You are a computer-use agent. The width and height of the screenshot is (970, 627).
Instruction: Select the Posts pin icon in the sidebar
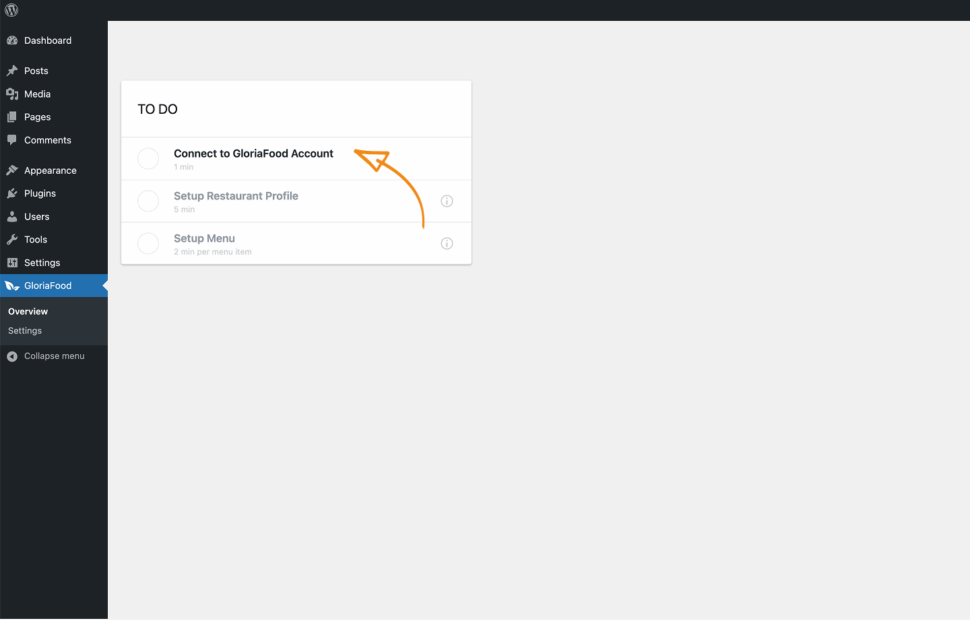click(x=13, y=70)
